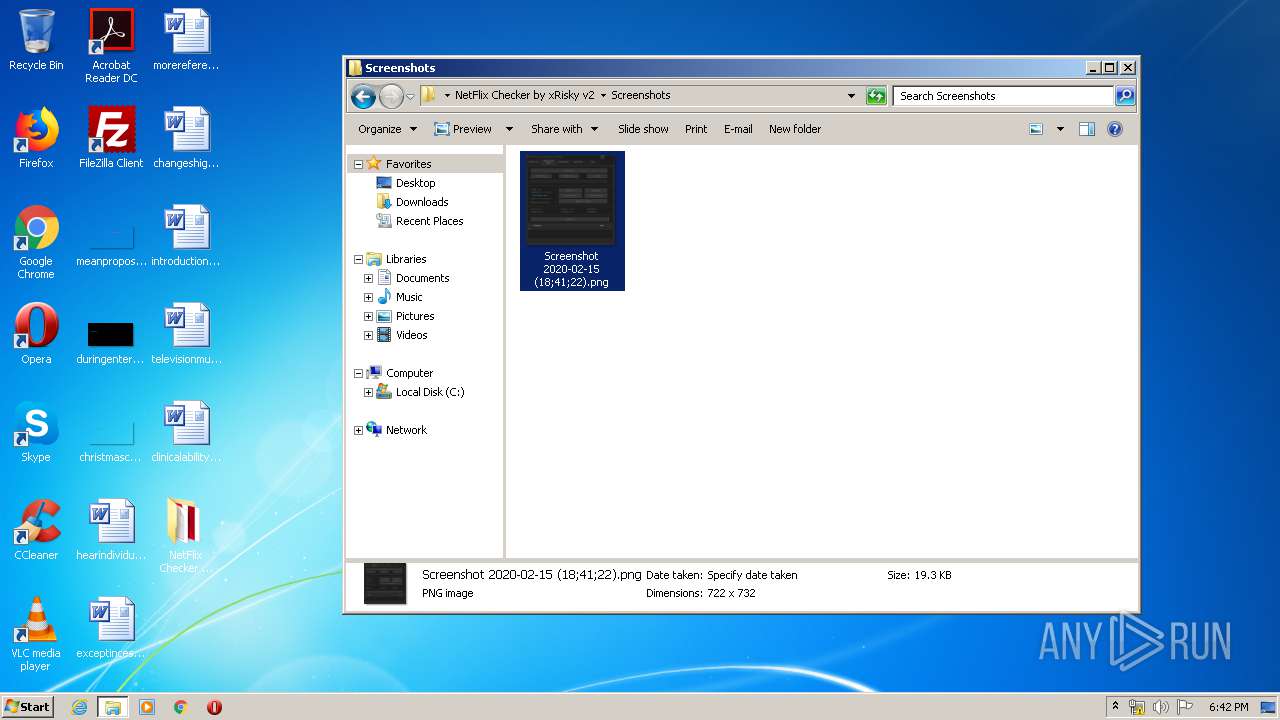The width and height of the screenshot is (1280, 720).
Task: Click the 6:42 PM taskbar clock
Action: point(1228,707)
